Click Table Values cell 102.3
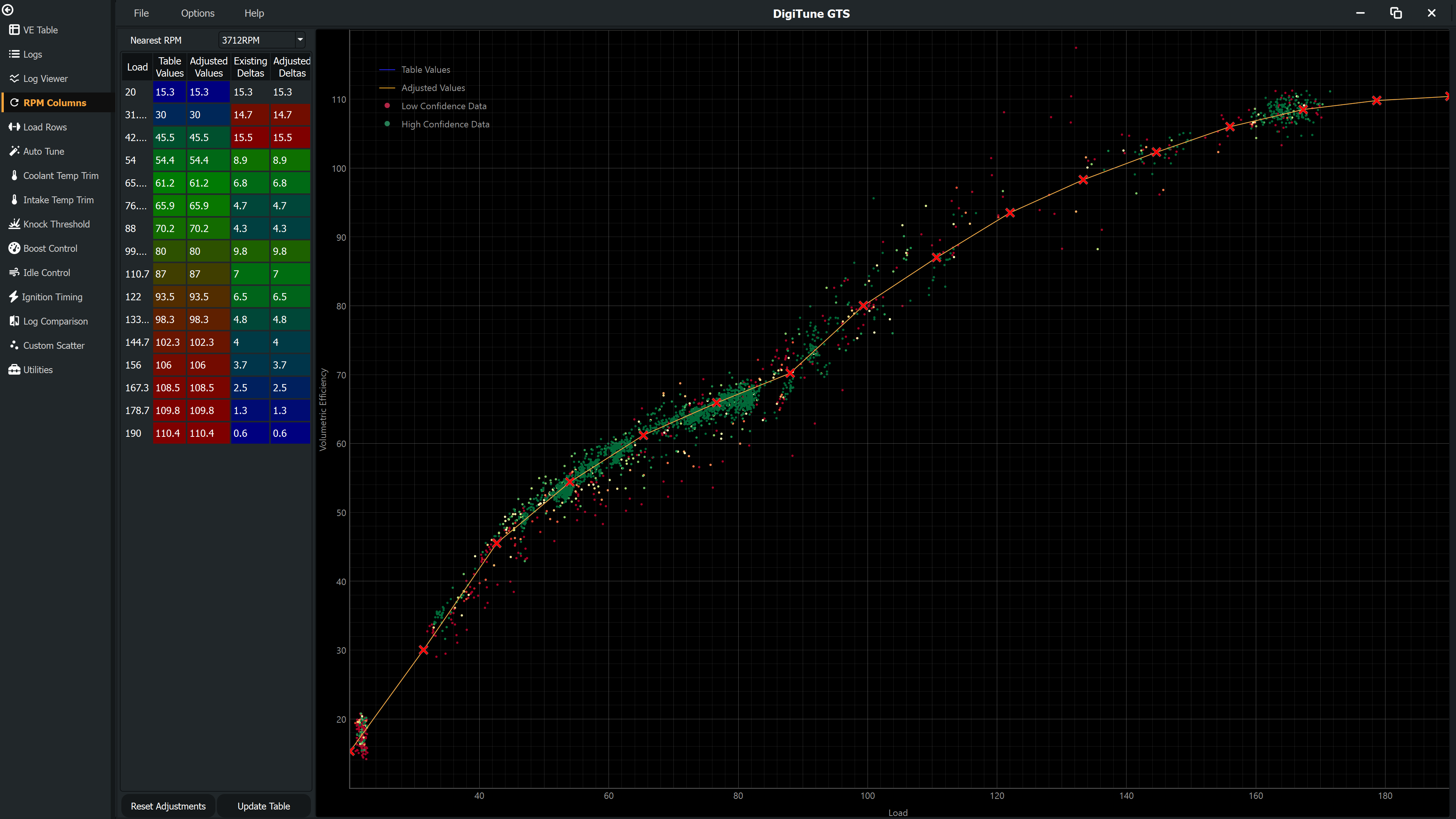The width and height of the screenshot is (1456, 819). 169,342
